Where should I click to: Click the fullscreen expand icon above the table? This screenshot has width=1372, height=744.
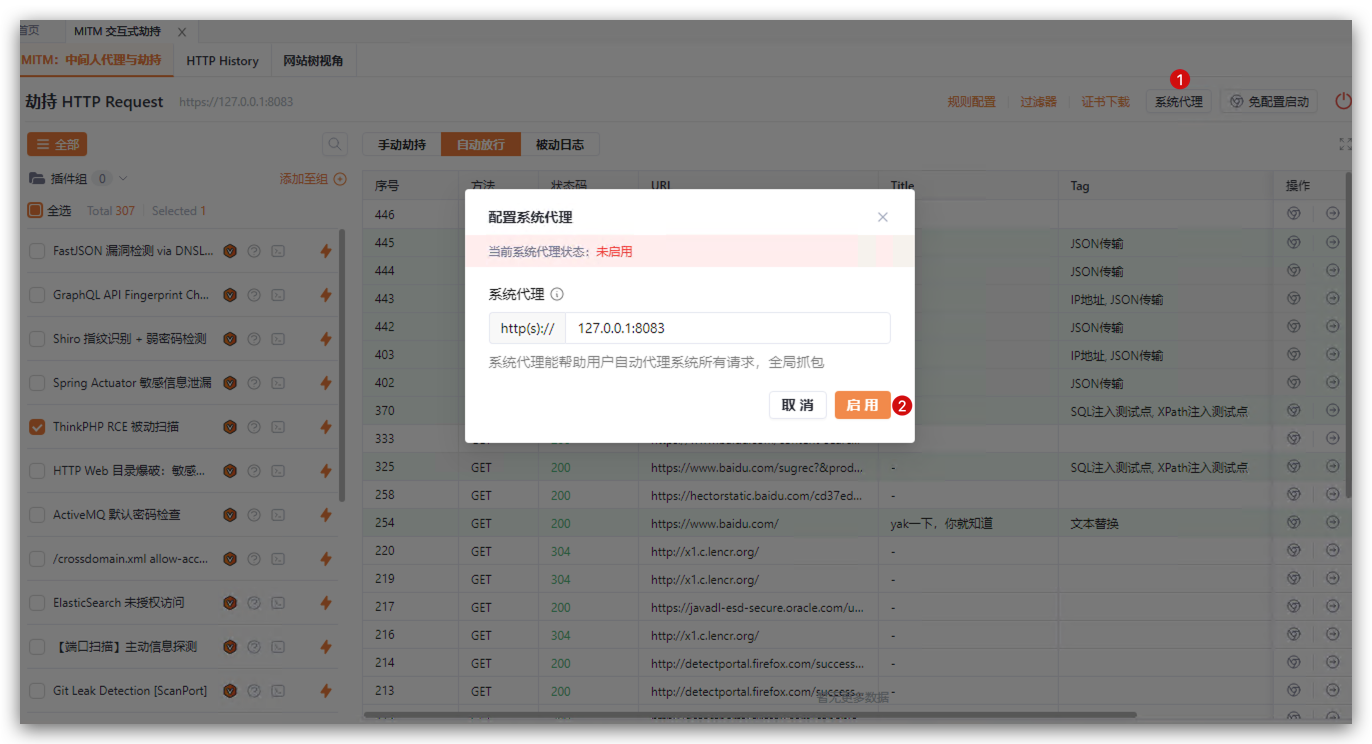coord(1345,145)
